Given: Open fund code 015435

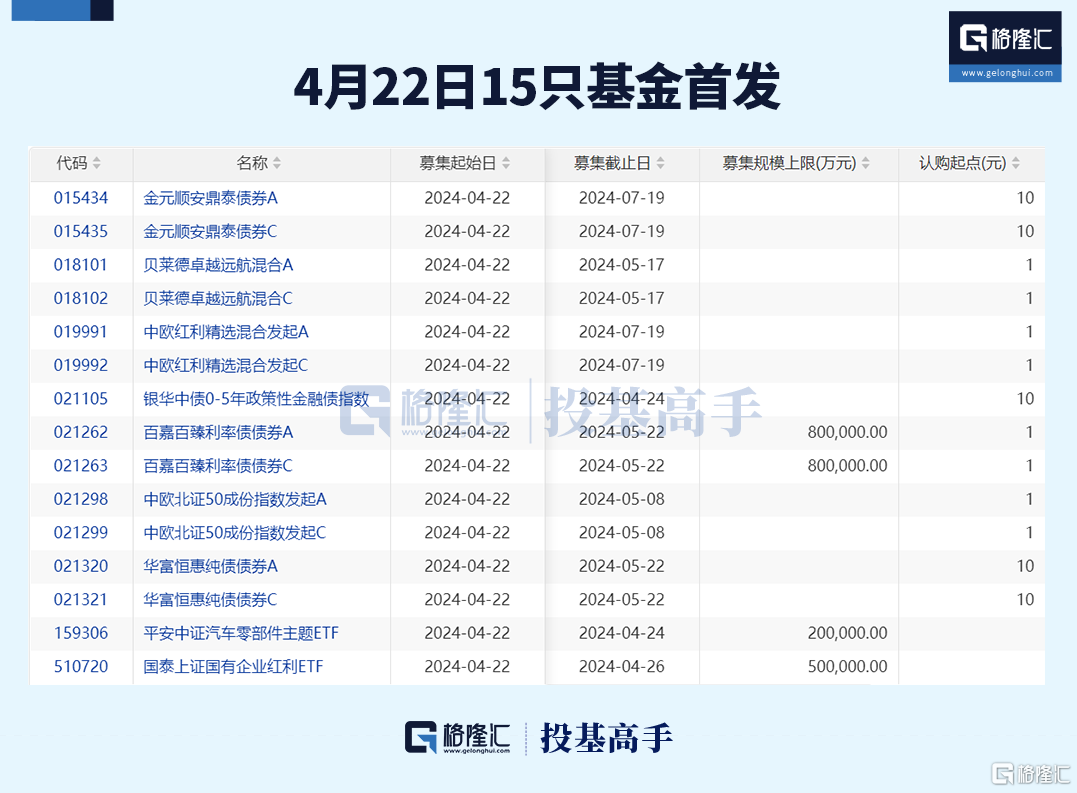Looking at the screenshot, I should [81, 231].
